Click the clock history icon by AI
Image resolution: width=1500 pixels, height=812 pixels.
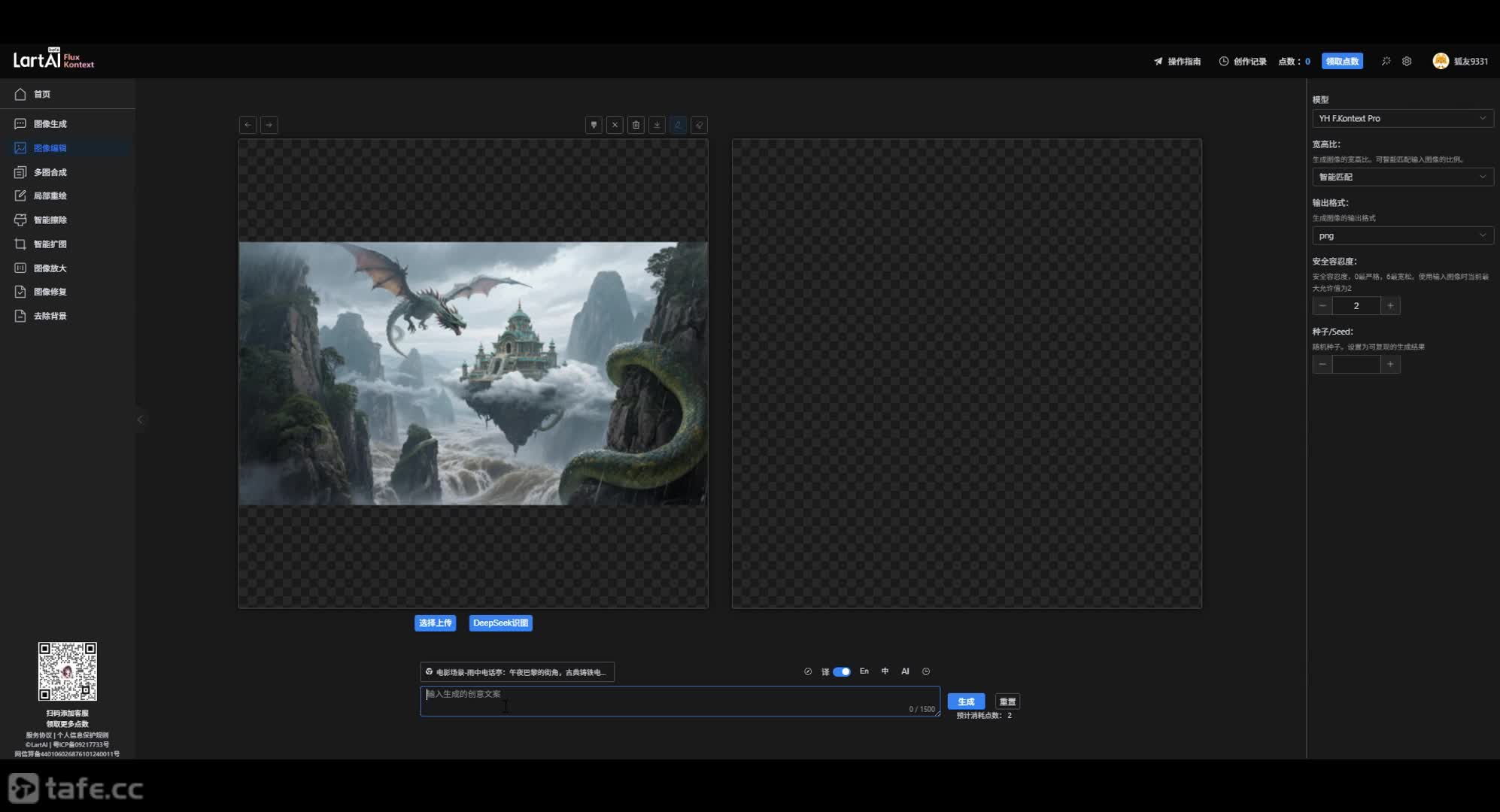(x=926, y=671)
